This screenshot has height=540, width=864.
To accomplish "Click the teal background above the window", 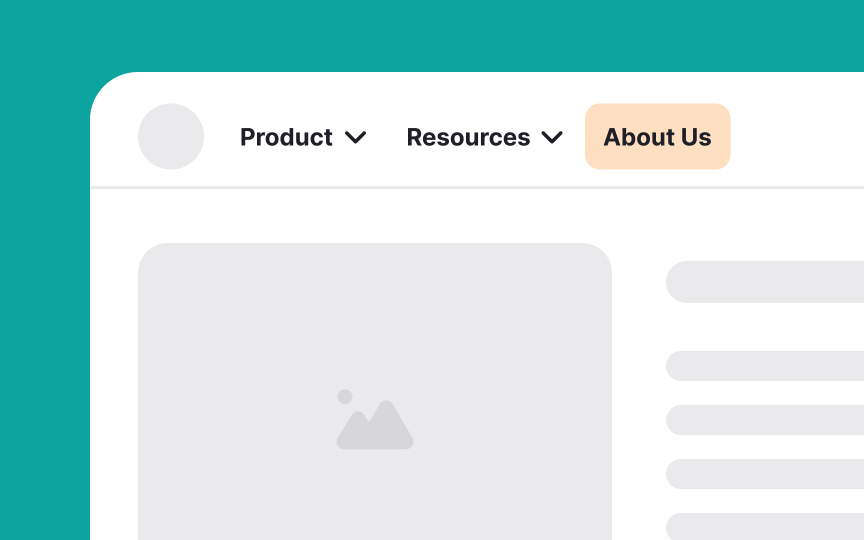I will coord(432,35).
